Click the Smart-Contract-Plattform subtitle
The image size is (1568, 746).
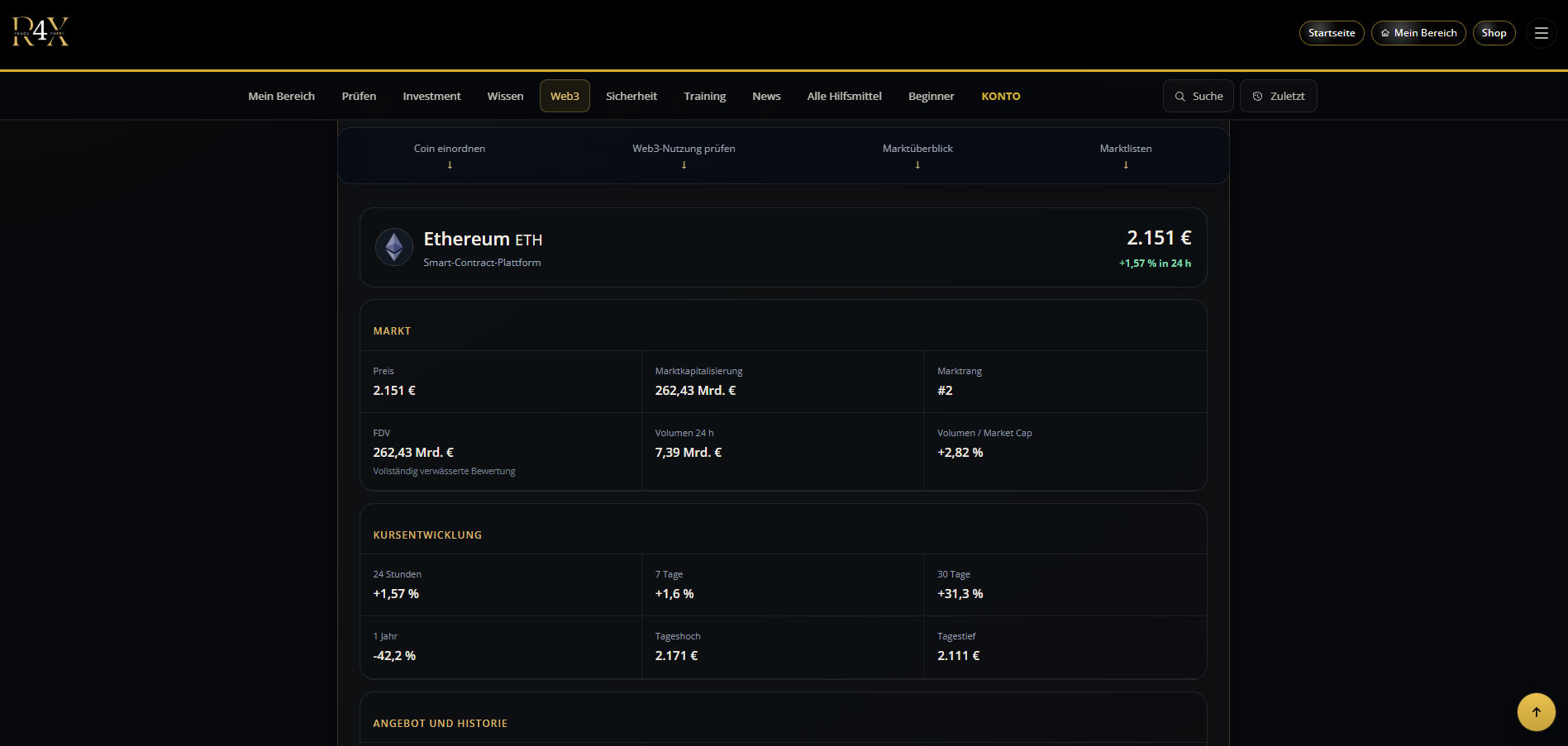[482, 263]
